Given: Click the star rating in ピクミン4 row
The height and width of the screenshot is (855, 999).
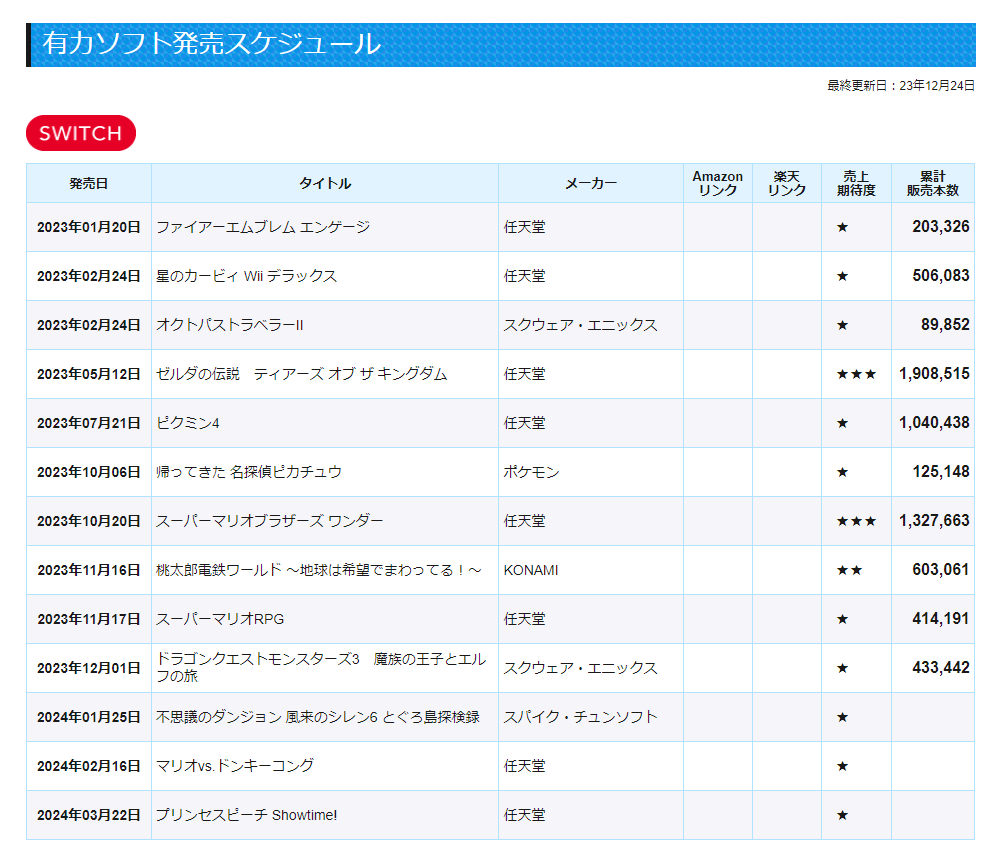Looking at the screenshot, I should click(x=842, y=423).
